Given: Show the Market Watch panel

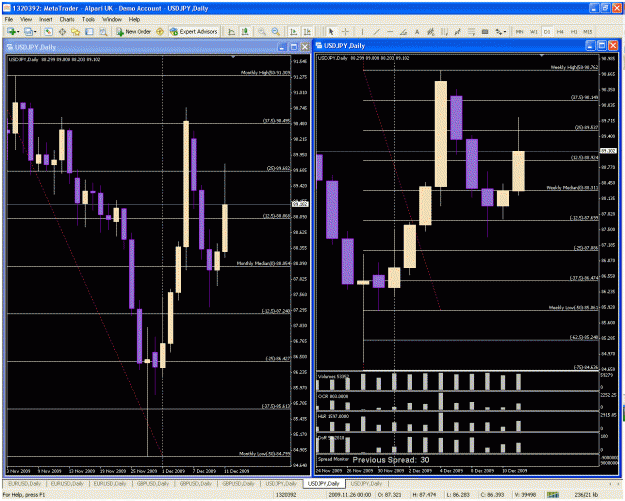Looking at the screenshot, I should click(x=49, y=31).
